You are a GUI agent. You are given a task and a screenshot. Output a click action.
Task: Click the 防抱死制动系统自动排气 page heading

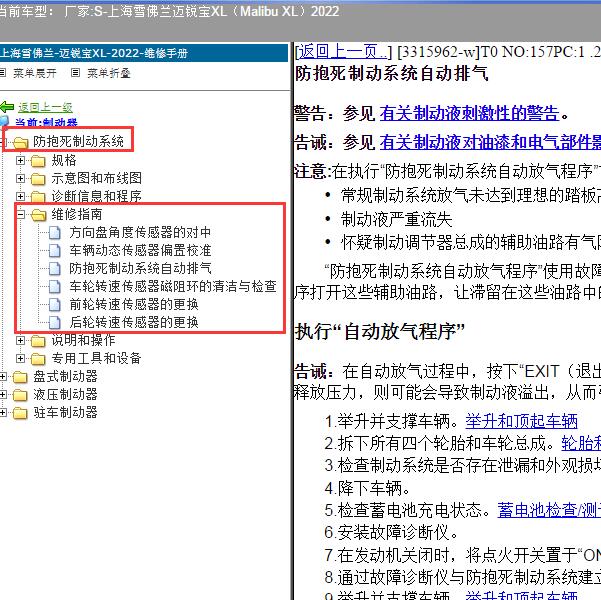(391, 73)
